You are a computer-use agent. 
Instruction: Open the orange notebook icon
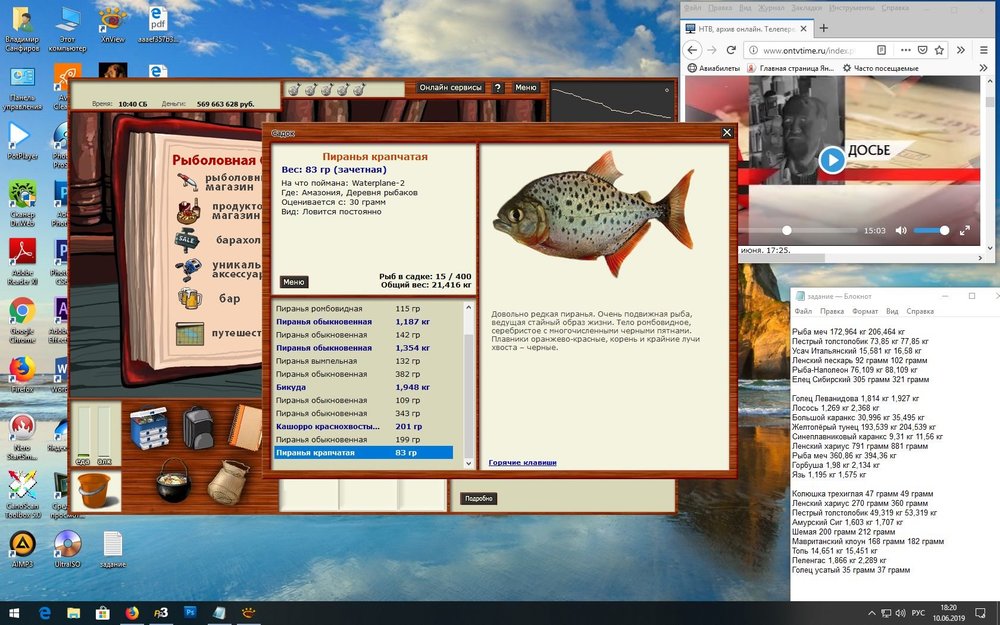(x=245, y=426)
